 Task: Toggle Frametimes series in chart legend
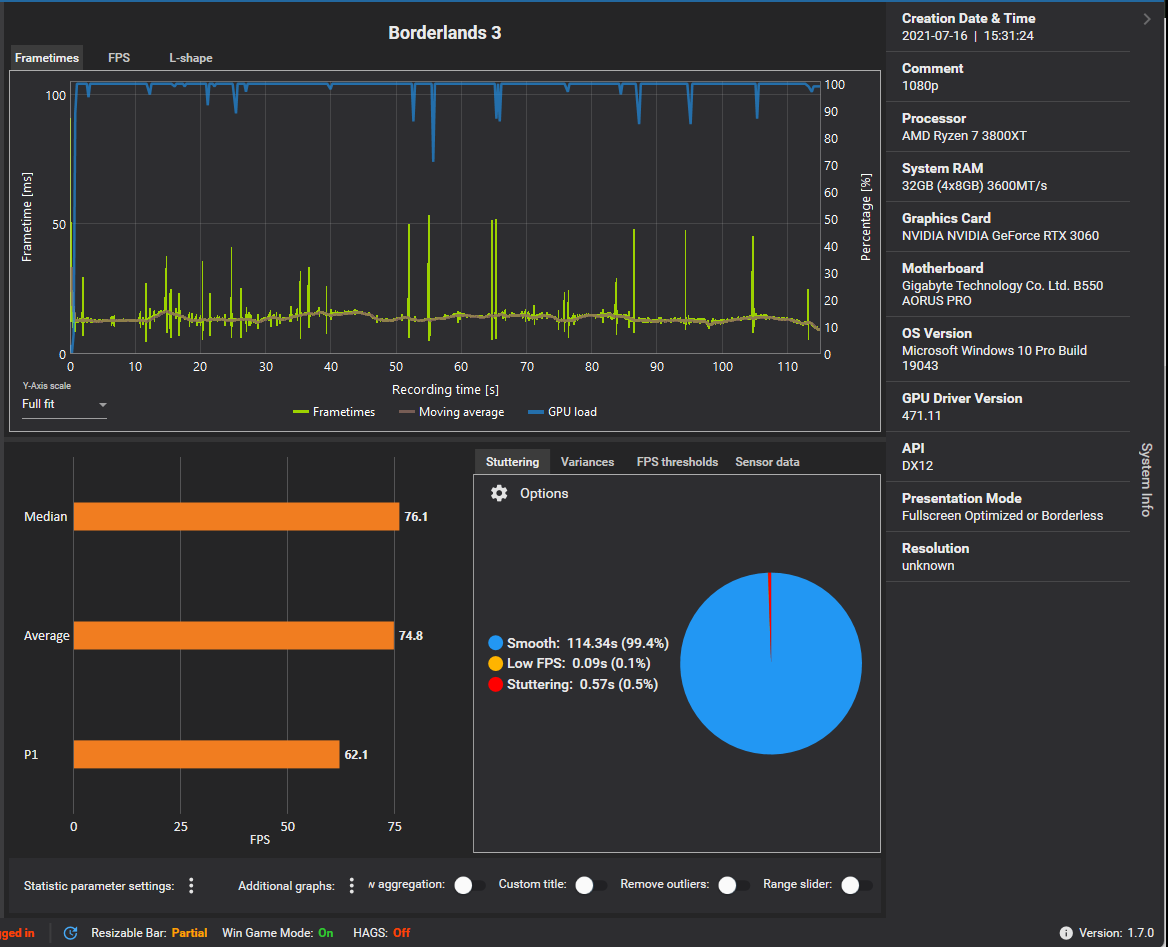pos(334,412)
